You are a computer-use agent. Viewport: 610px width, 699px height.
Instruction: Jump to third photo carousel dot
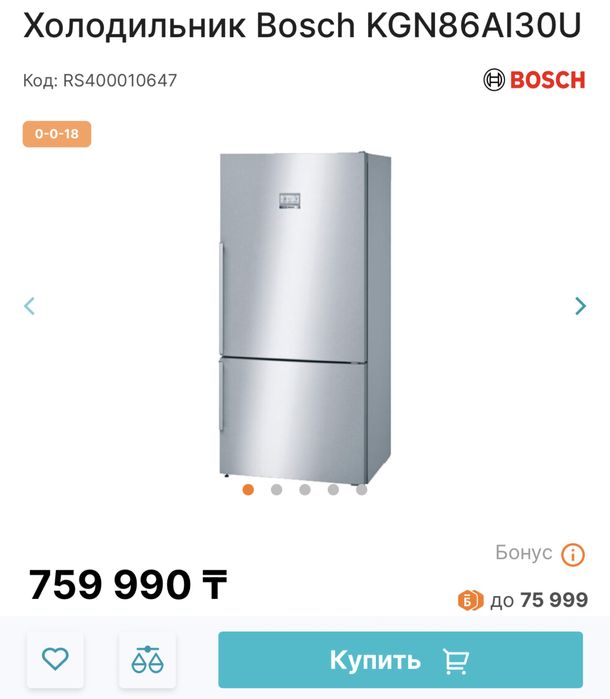pos(305,489)
